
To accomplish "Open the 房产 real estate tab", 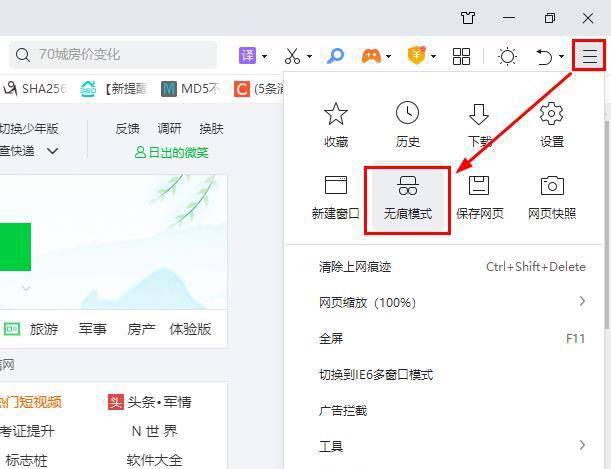I will [x=141, y=329].
